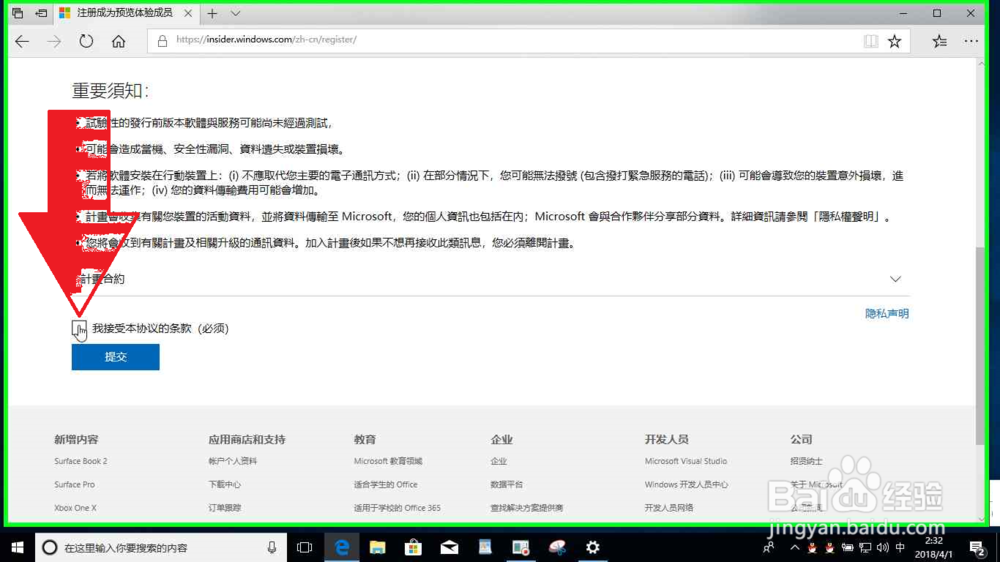The image size is (1000, 562).
Task: Open the 隐私声明 link
Action: click(886, 313)
